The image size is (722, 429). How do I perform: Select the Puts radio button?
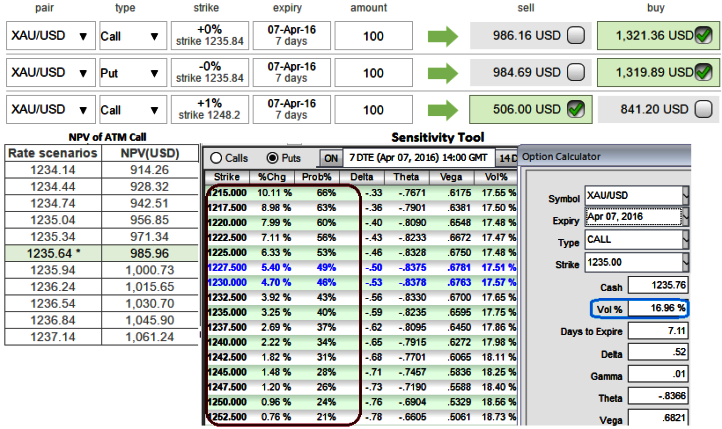271,158
